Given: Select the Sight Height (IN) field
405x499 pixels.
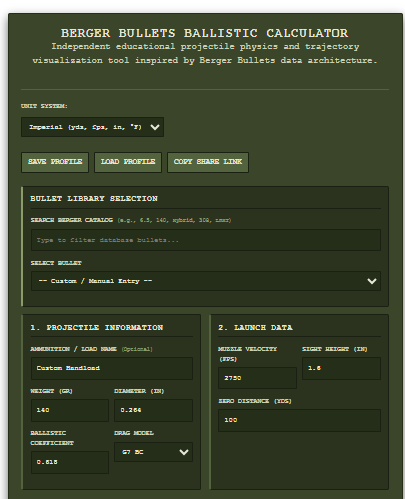Looking at the screenshot, I should coord(341,368).
